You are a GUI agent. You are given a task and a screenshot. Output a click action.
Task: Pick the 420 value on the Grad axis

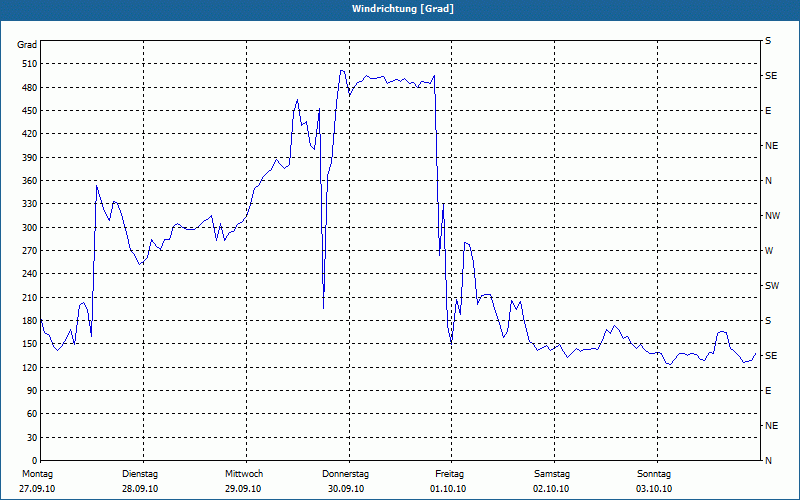coord(30,134)
